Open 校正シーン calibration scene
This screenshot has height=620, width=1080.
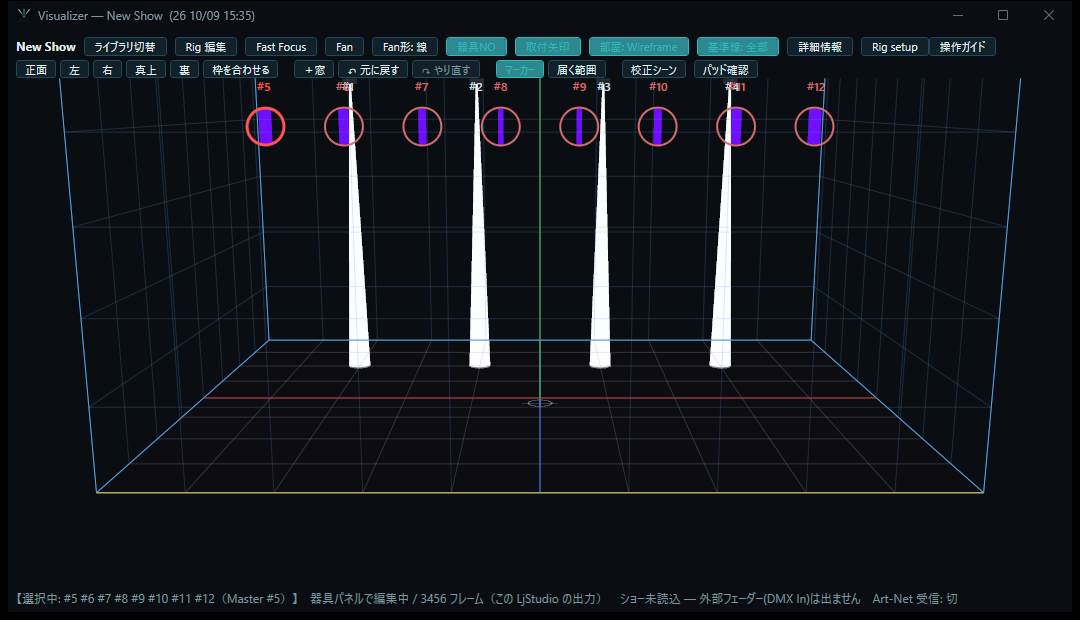tap(654, 70)
